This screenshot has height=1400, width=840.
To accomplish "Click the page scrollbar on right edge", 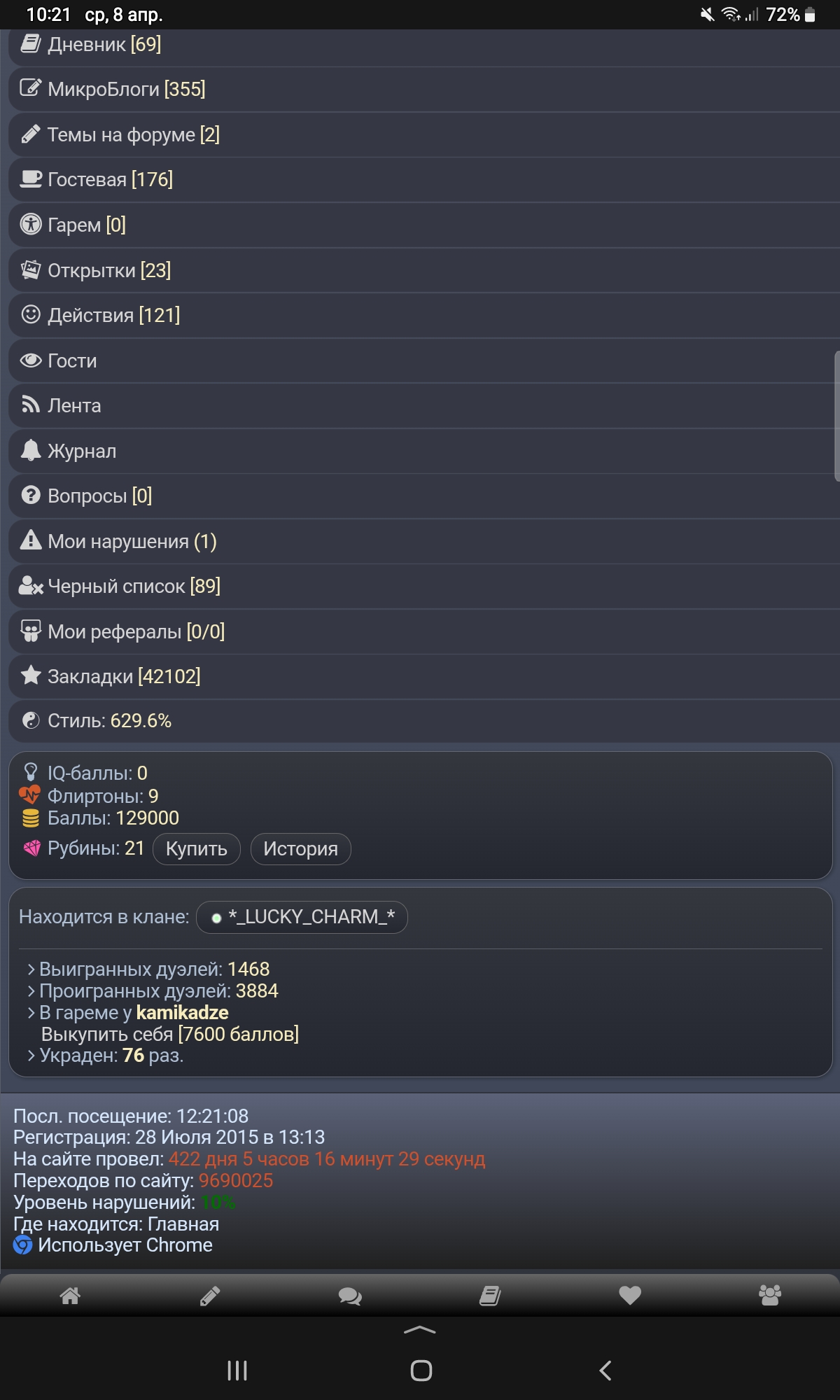I will point(837,416).
